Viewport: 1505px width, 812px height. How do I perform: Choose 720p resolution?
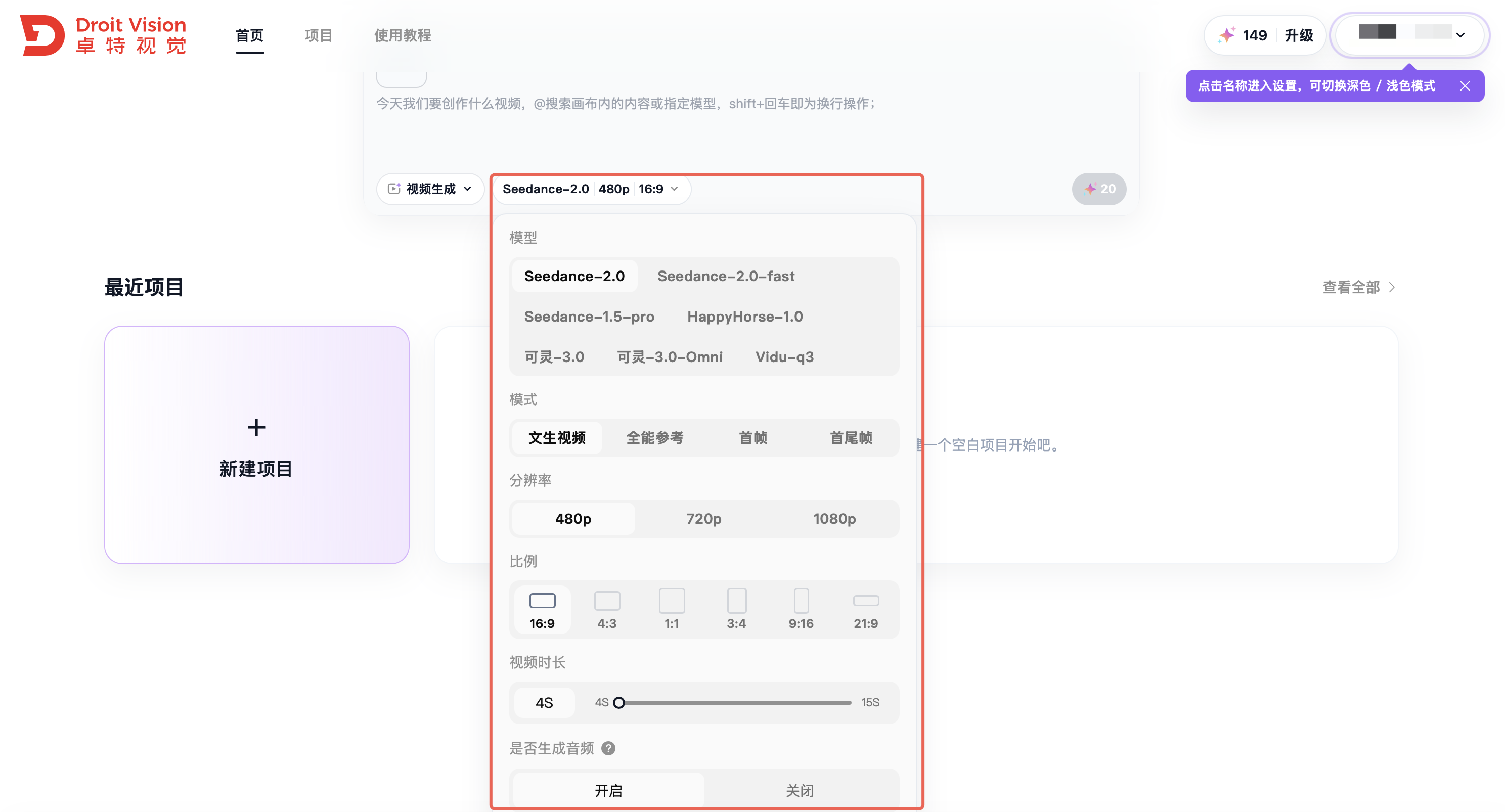(704, 519)
